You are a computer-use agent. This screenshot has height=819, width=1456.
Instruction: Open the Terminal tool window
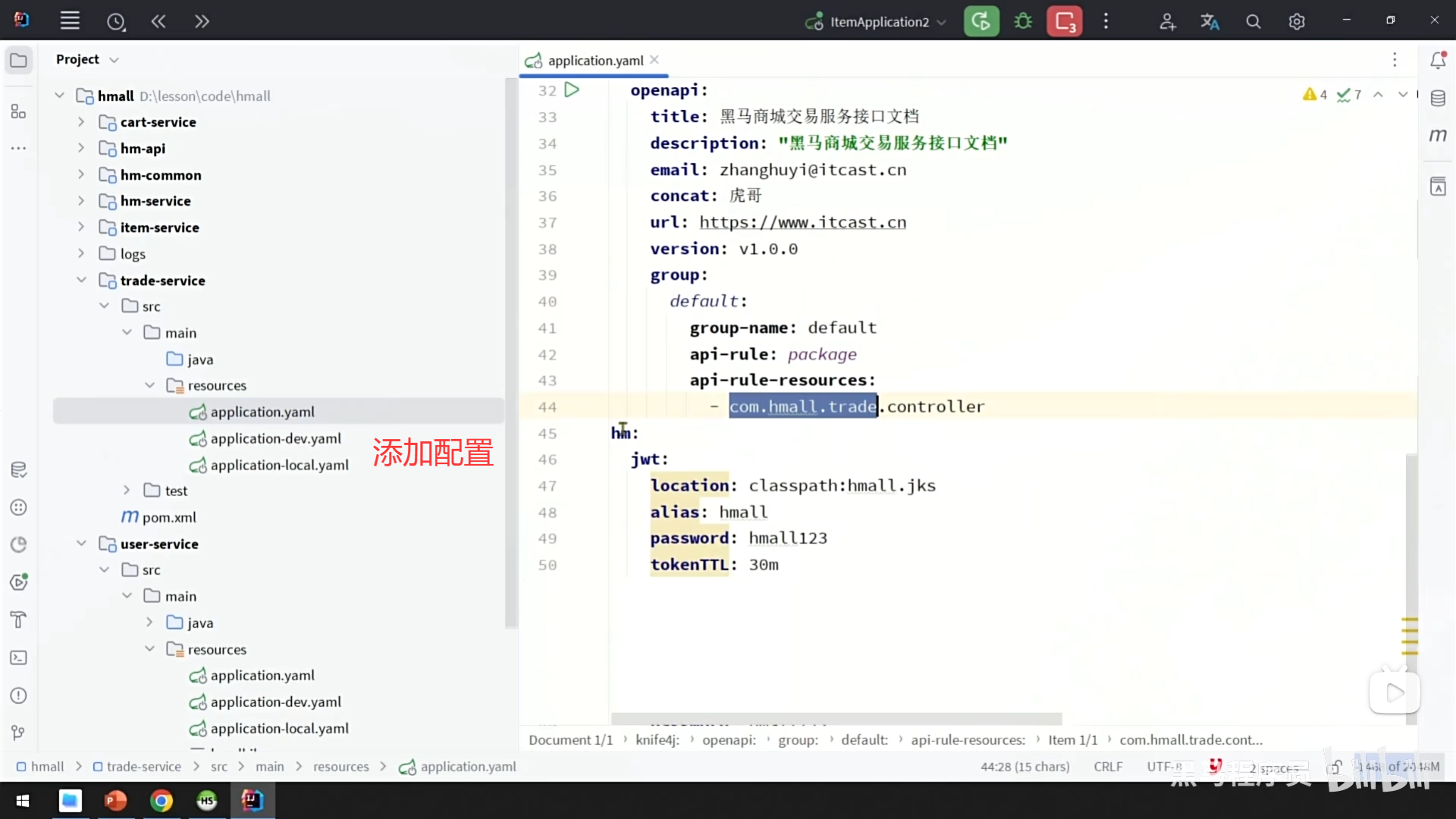18,657
